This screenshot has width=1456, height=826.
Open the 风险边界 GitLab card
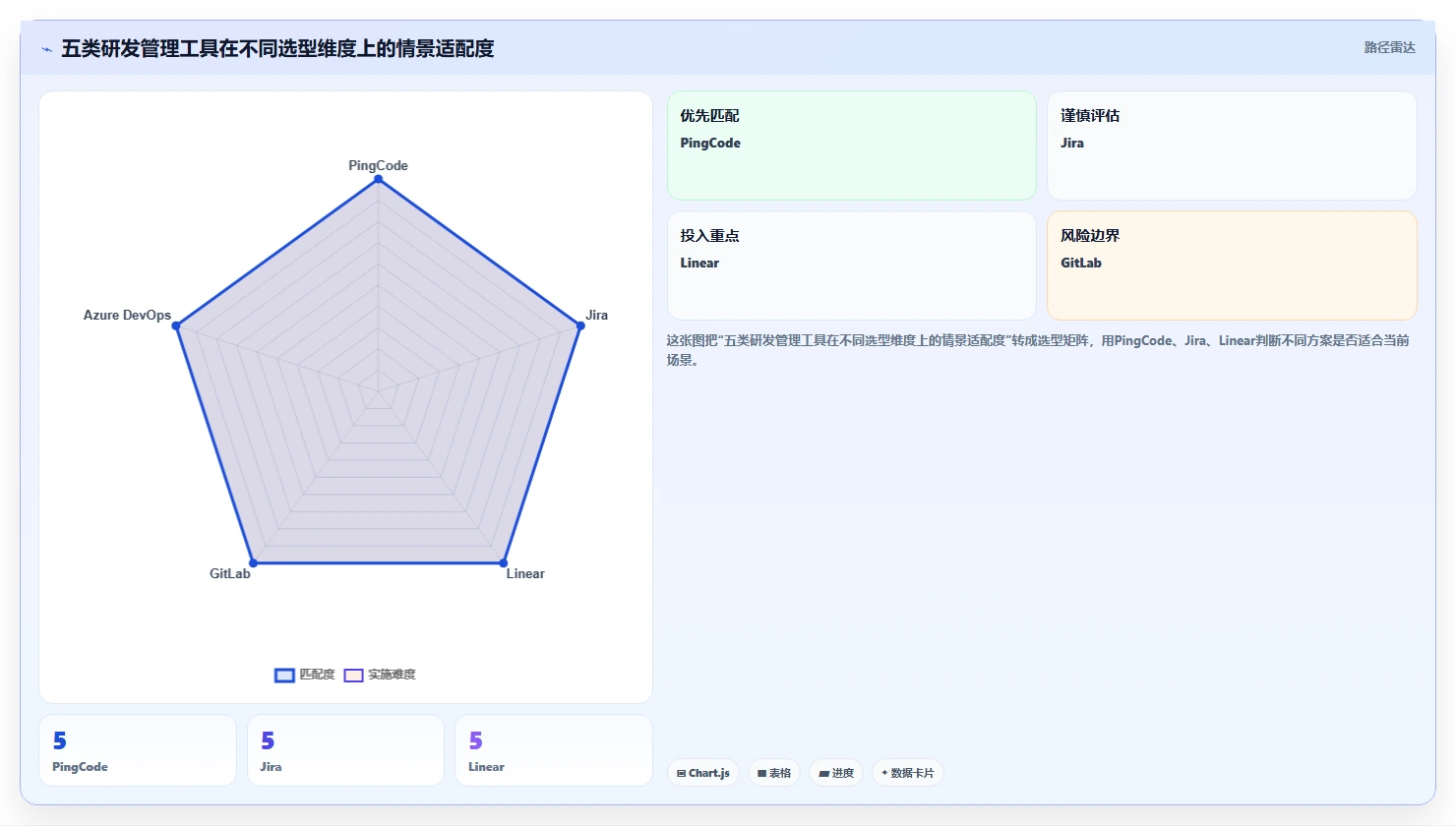1232,265
